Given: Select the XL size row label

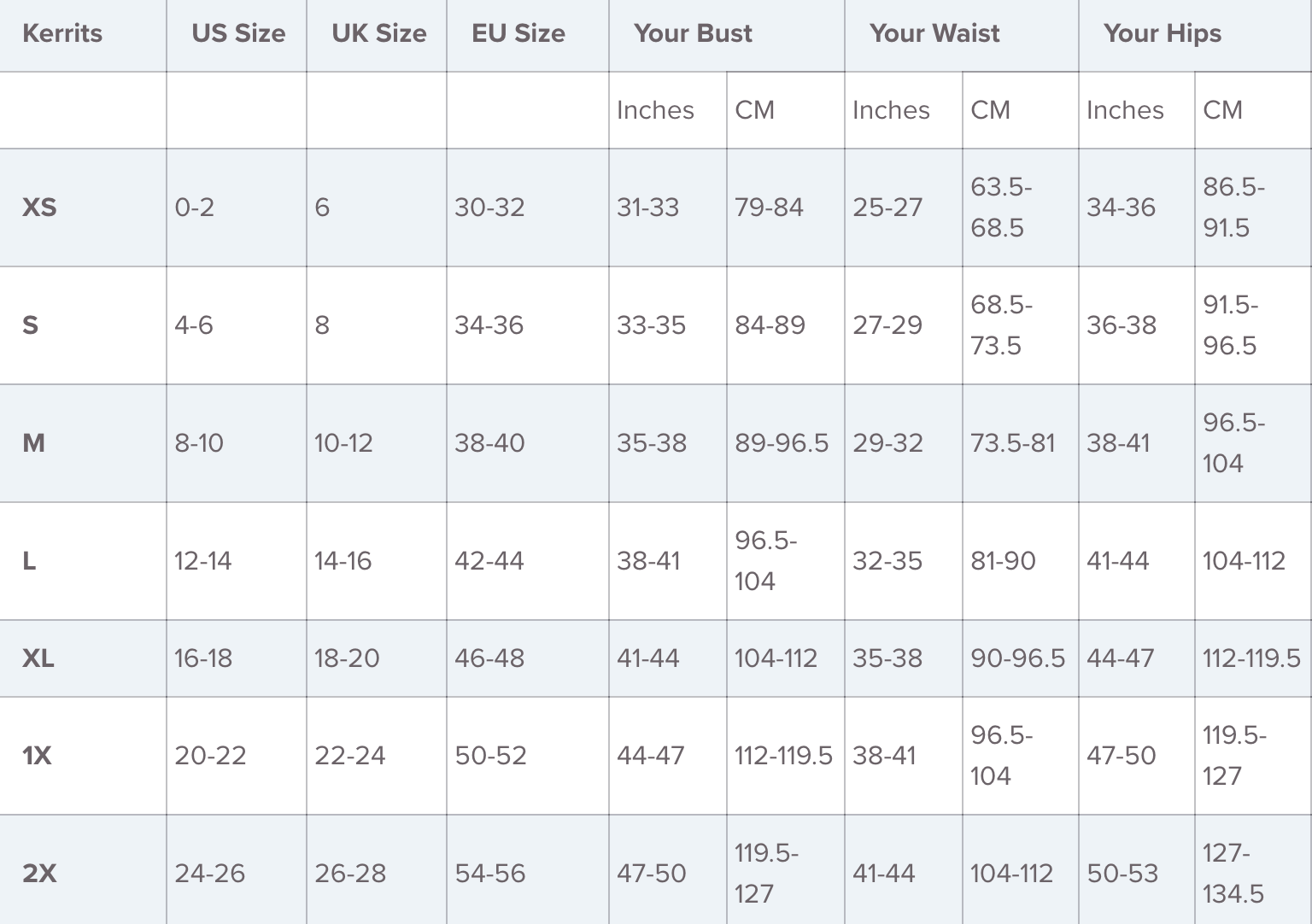Looking at the screenshot, I should click(38, 658).
